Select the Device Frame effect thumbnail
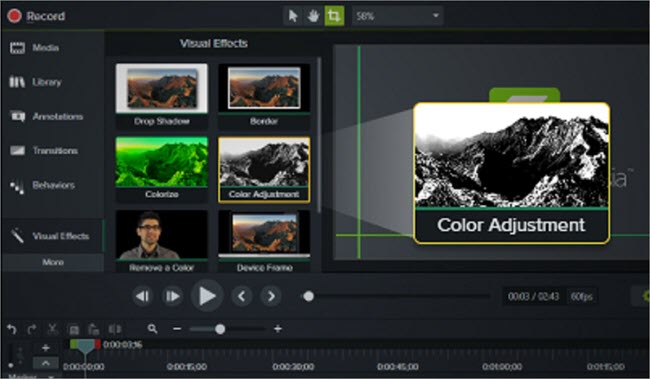 (264, 241)
